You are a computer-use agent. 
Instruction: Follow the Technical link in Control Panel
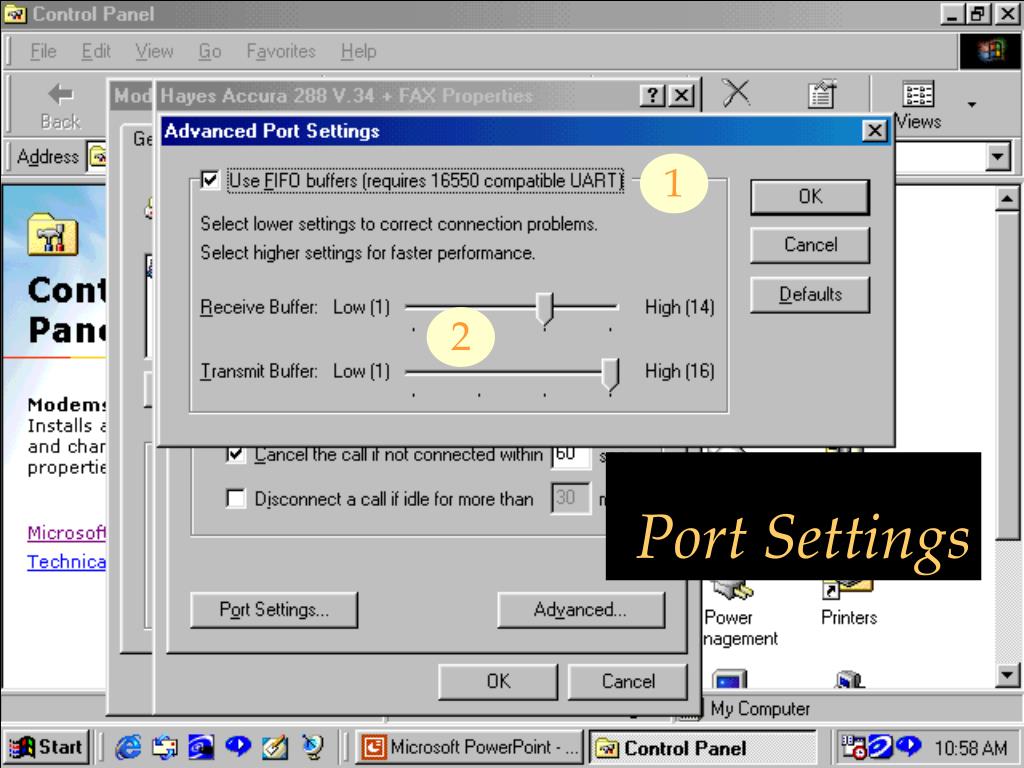tap(66, 562)
